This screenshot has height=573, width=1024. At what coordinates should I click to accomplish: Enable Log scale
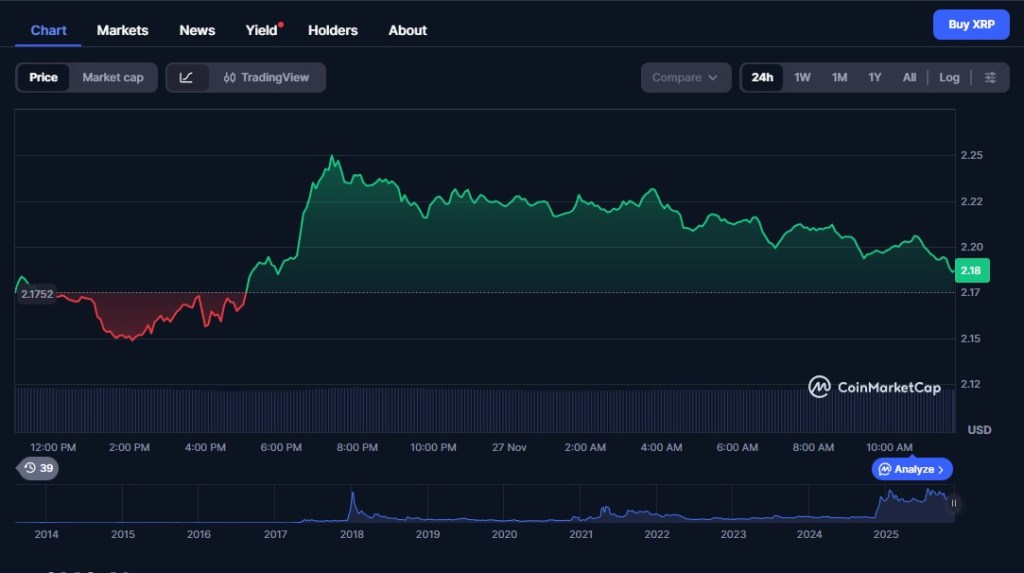[949, 78]
